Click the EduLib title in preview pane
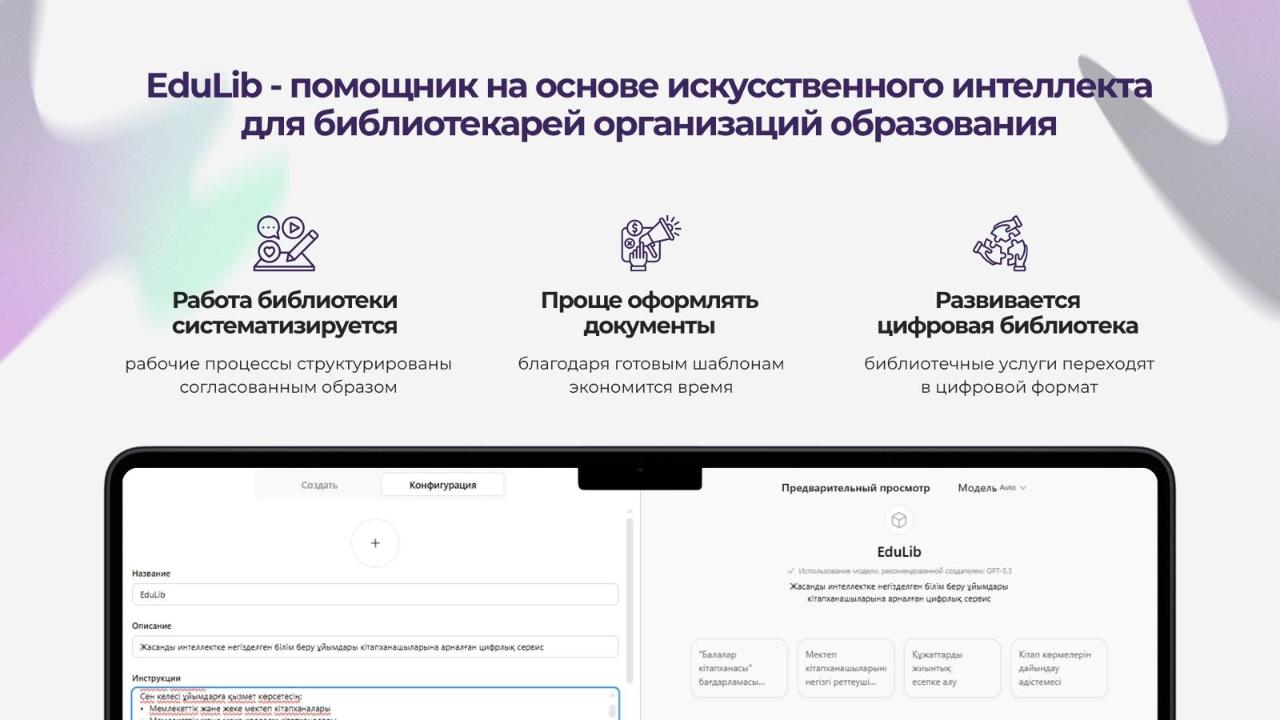 point(898,552)
